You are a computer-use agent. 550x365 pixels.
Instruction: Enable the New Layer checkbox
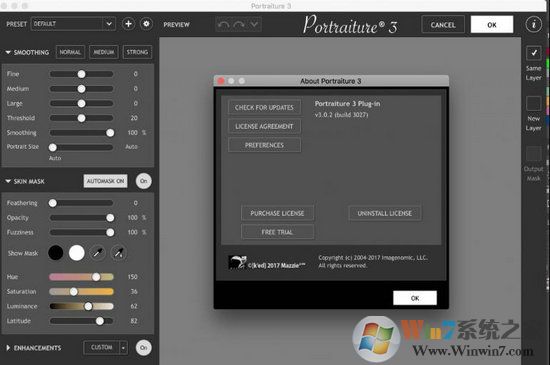point(534,104)
